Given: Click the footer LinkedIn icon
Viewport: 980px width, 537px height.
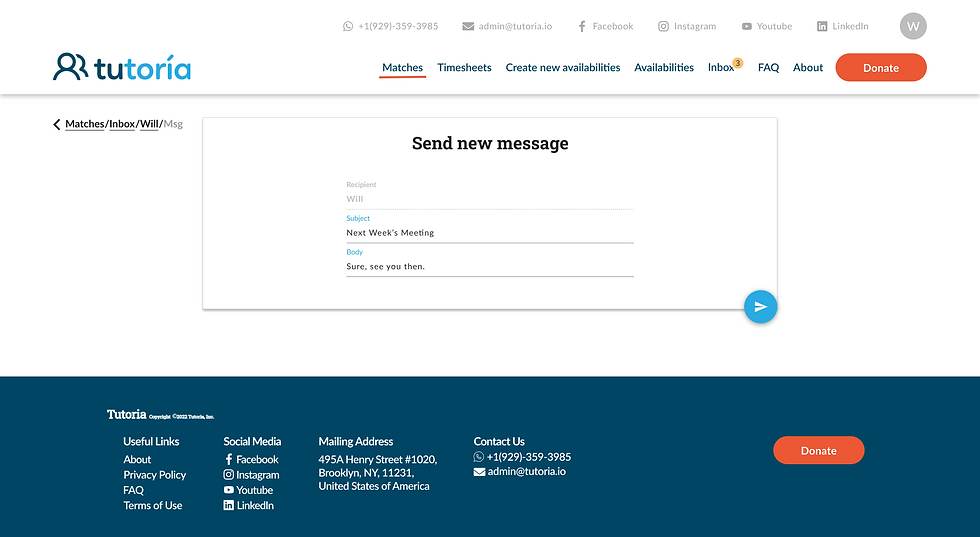Looking at the screenshot, I should [x=229, y=505].
